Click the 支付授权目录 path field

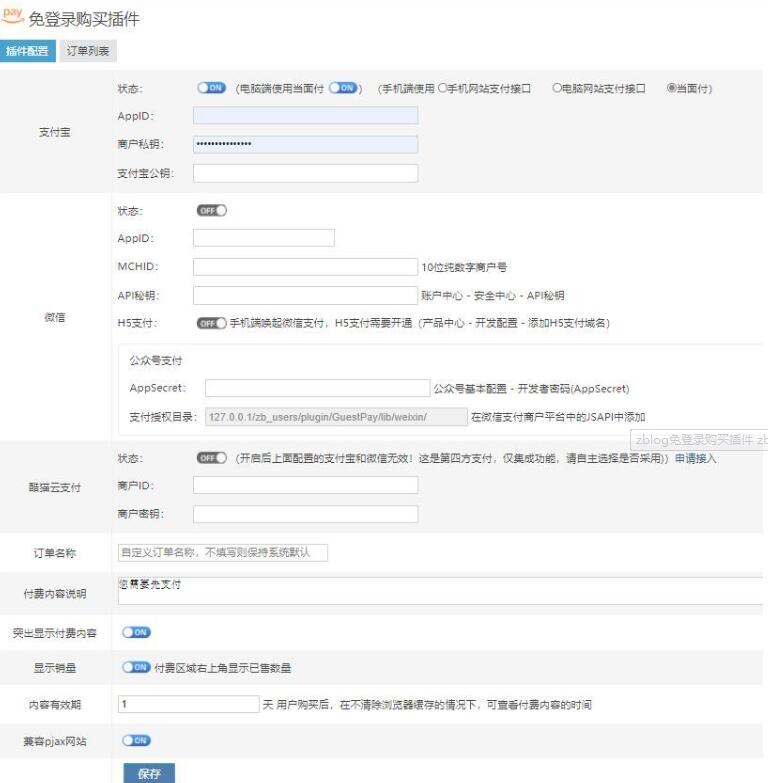tap(336, 417)
